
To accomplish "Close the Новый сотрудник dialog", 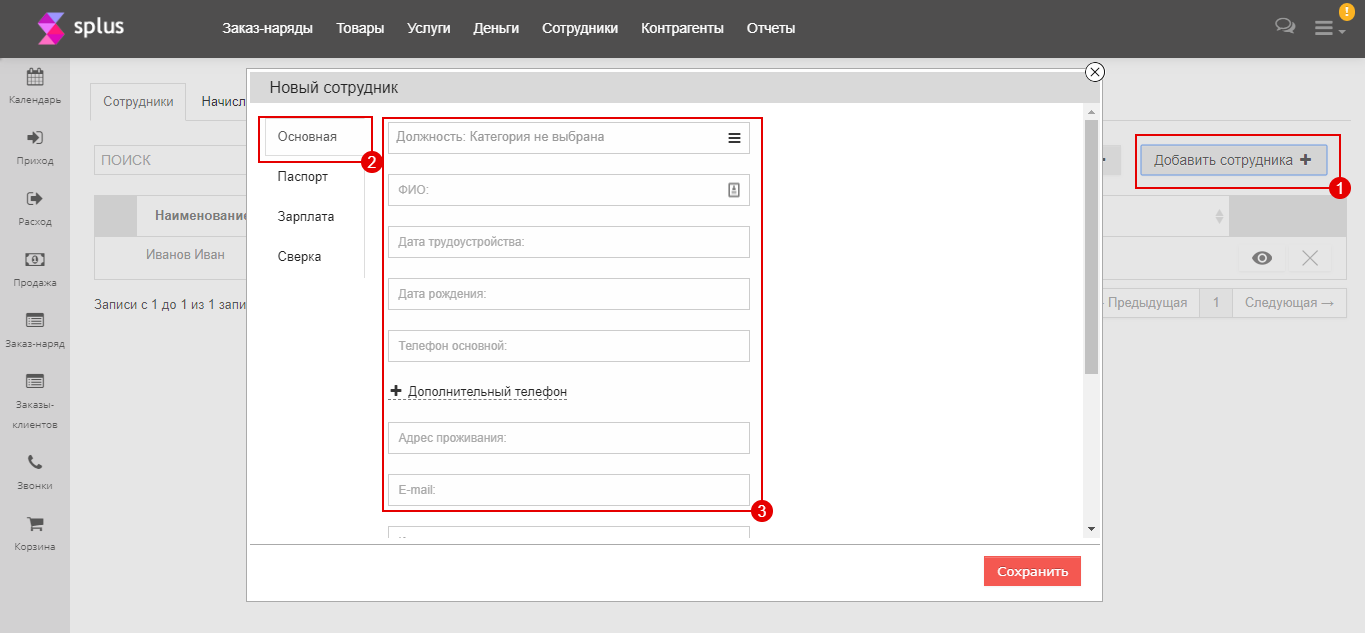I will click(x=1094, y=71).
